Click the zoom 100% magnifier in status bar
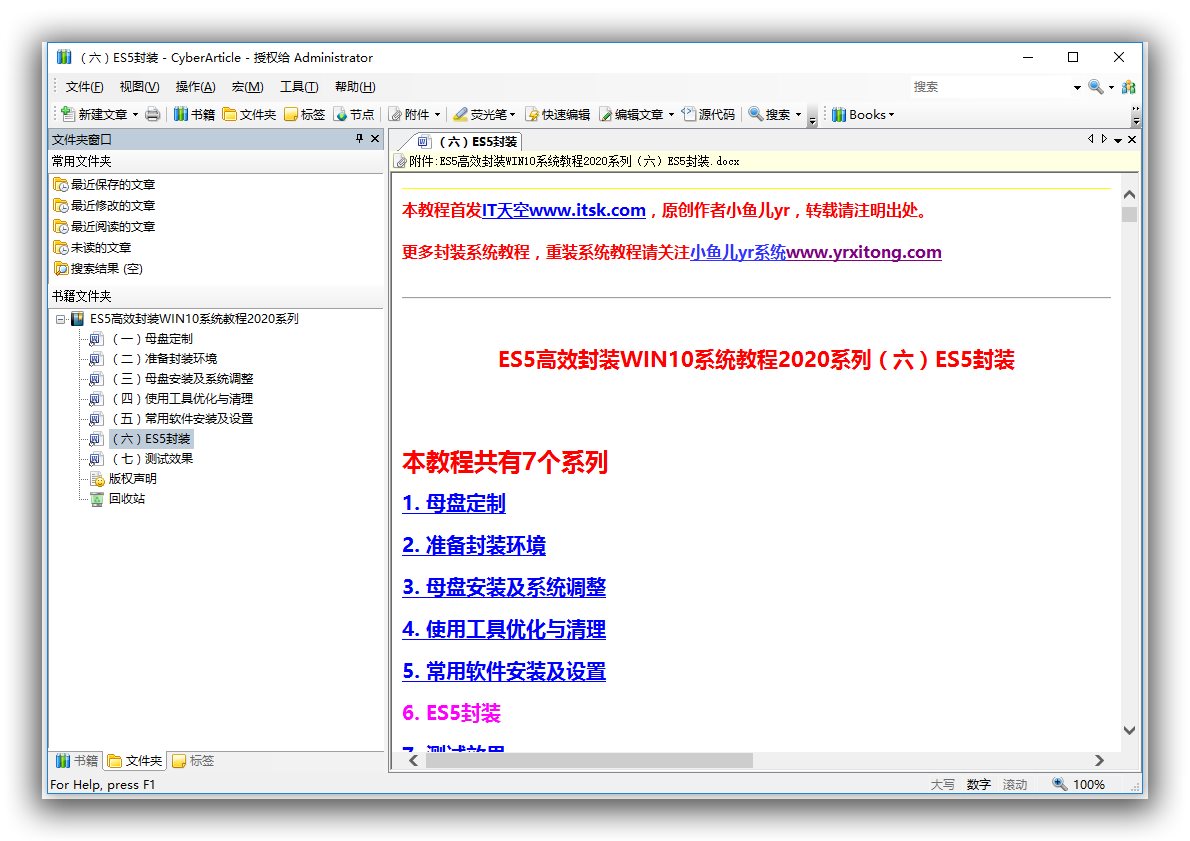1190x841 pixels. [1059, 784]
